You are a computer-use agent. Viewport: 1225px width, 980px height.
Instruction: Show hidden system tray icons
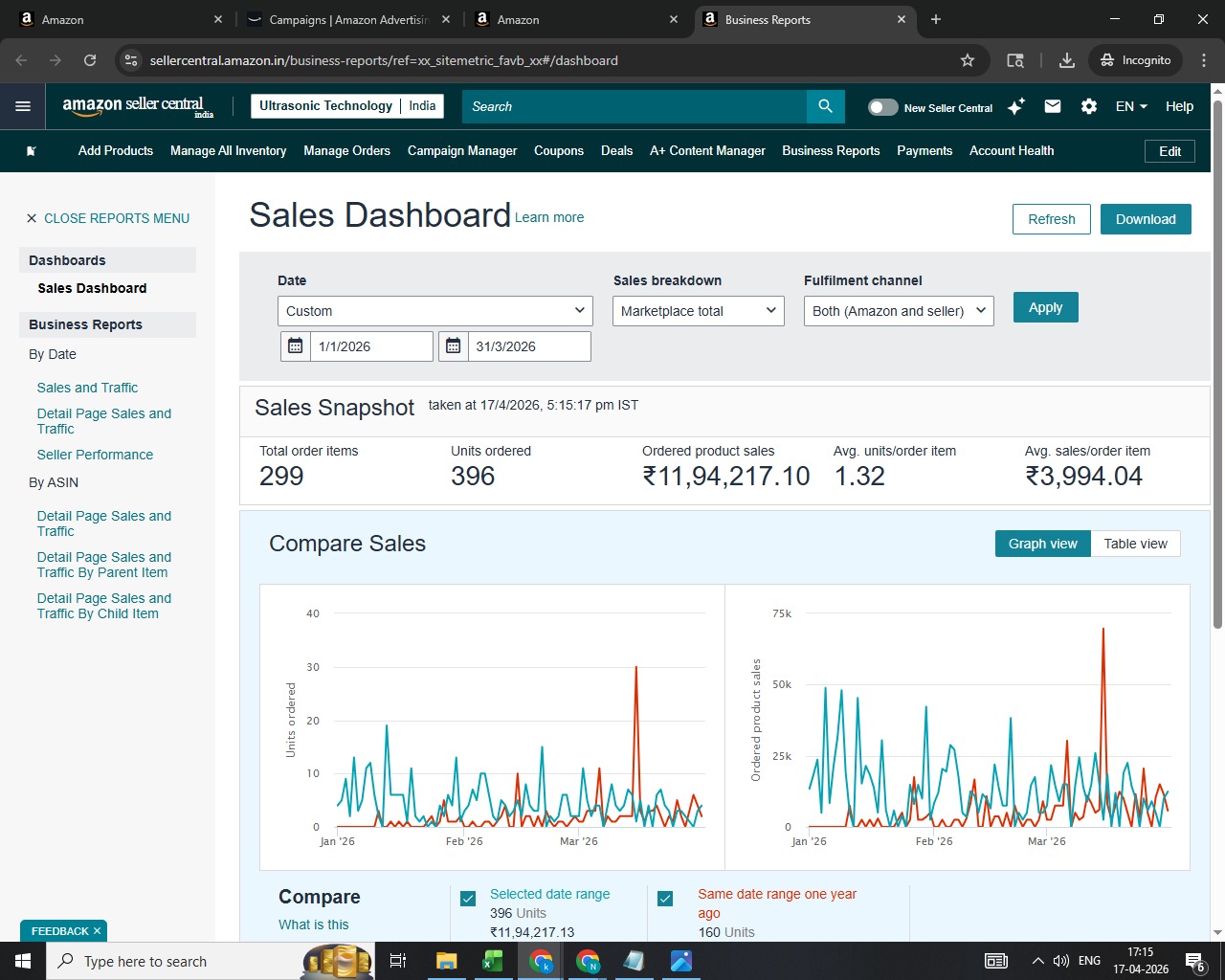[x=1037, y=961]
